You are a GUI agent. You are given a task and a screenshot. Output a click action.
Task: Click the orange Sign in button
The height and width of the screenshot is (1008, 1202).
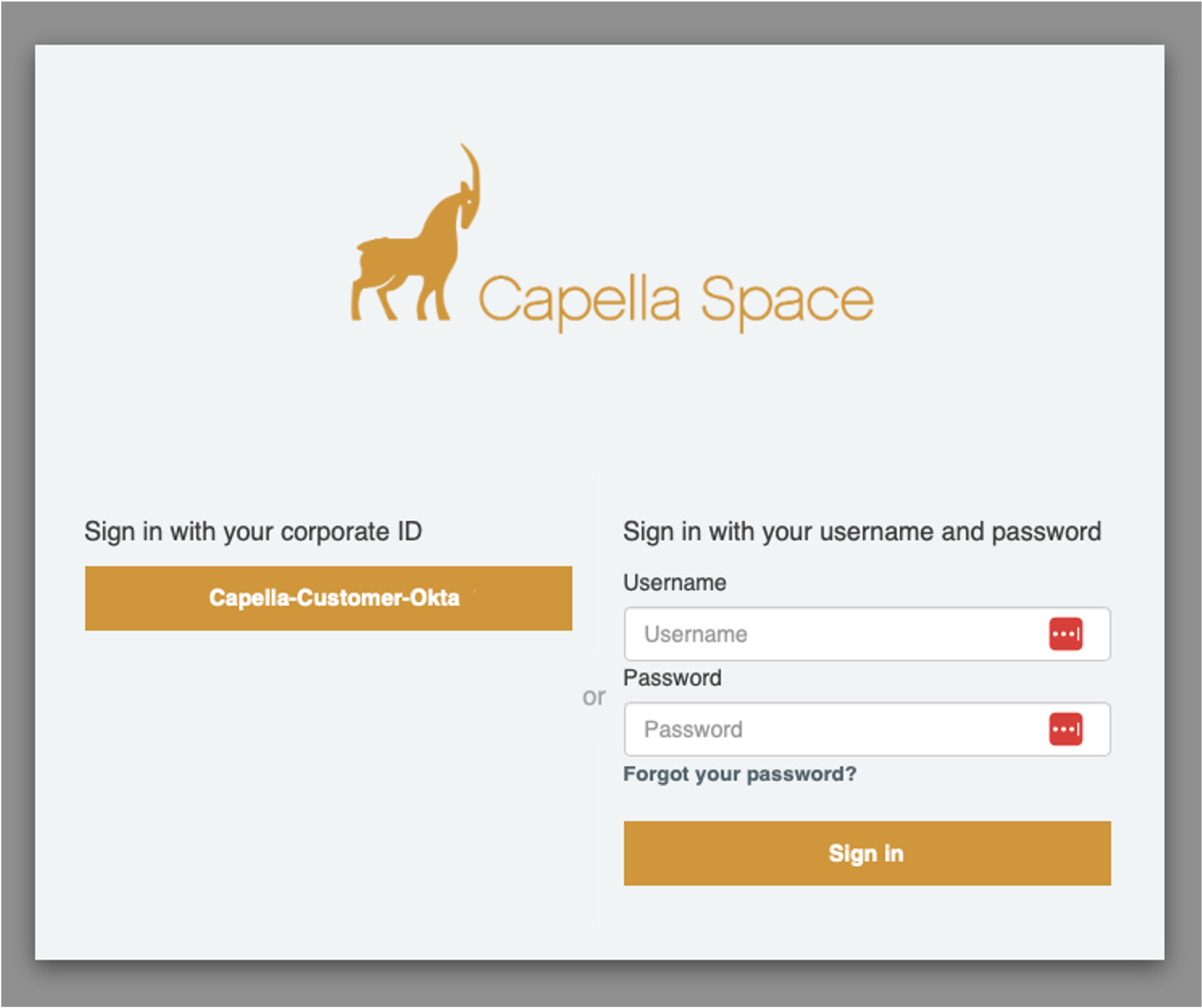point(867,853)
